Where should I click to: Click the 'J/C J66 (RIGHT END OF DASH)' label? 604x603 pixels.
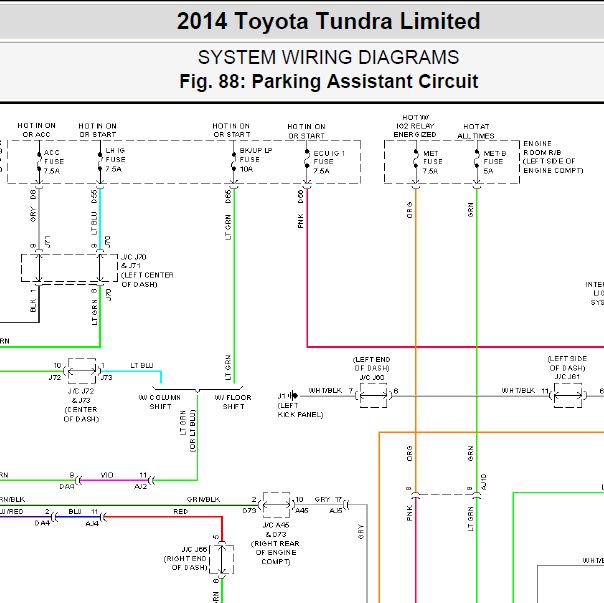tap(186, 558)
